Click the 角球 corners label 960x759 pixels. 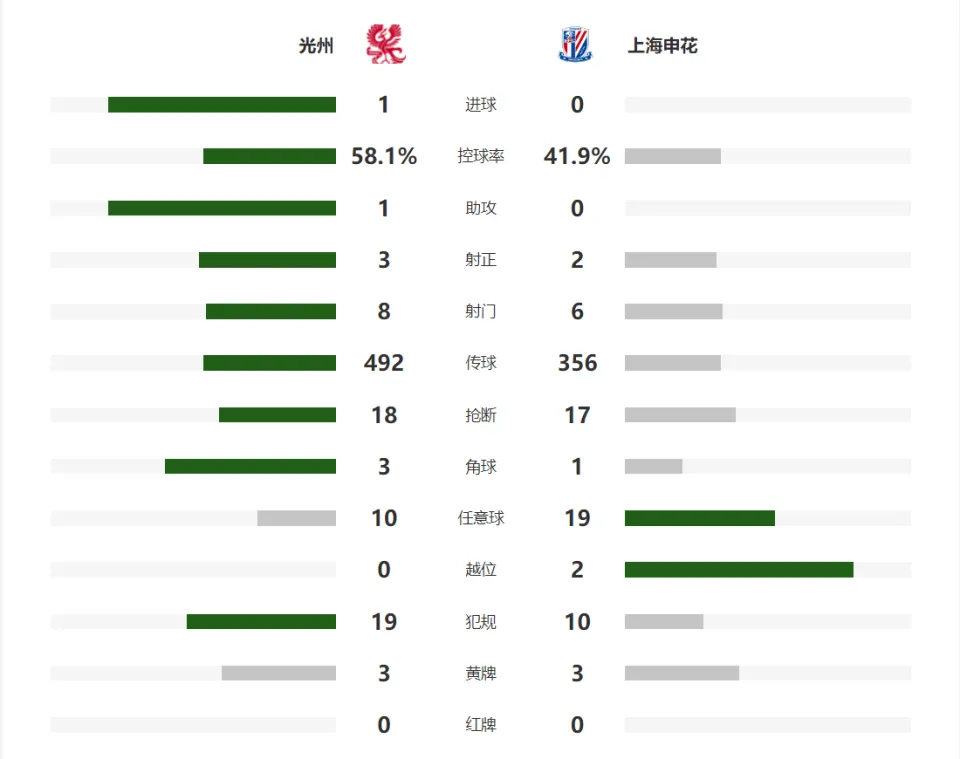click(x=481, y=466)
